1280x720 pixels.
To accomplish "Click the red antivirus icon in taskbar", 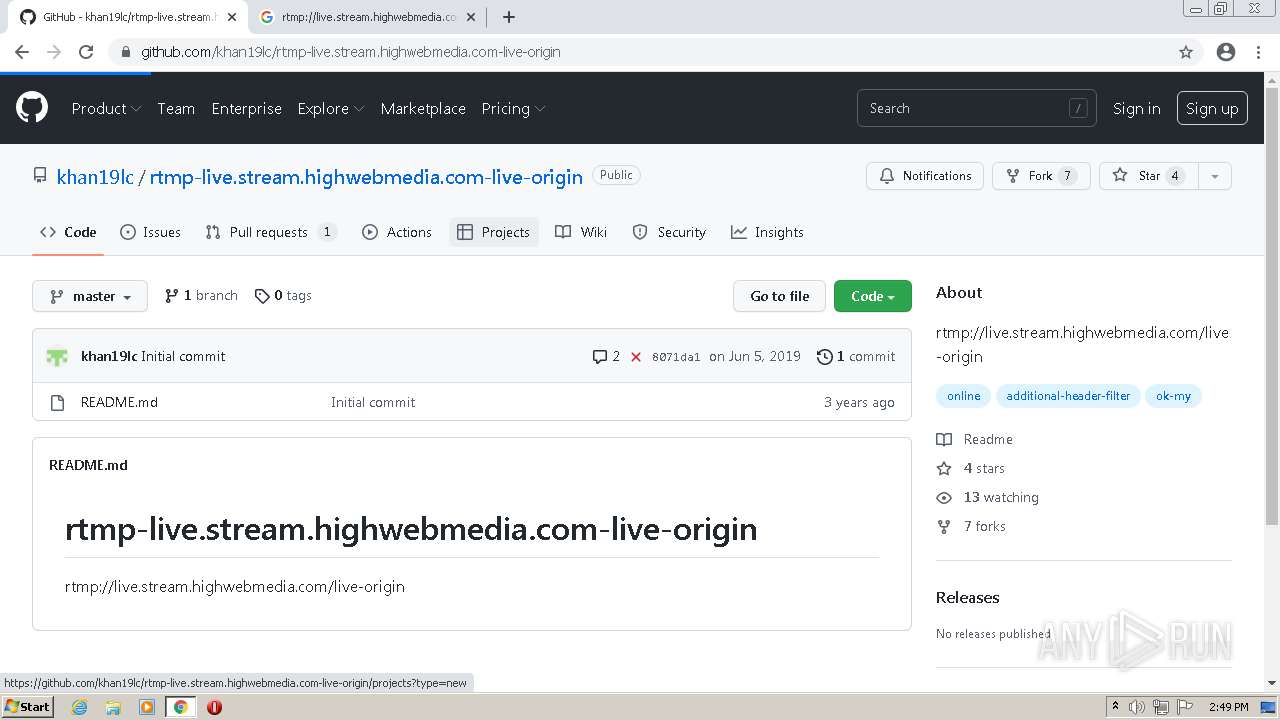I will (214, 707).
